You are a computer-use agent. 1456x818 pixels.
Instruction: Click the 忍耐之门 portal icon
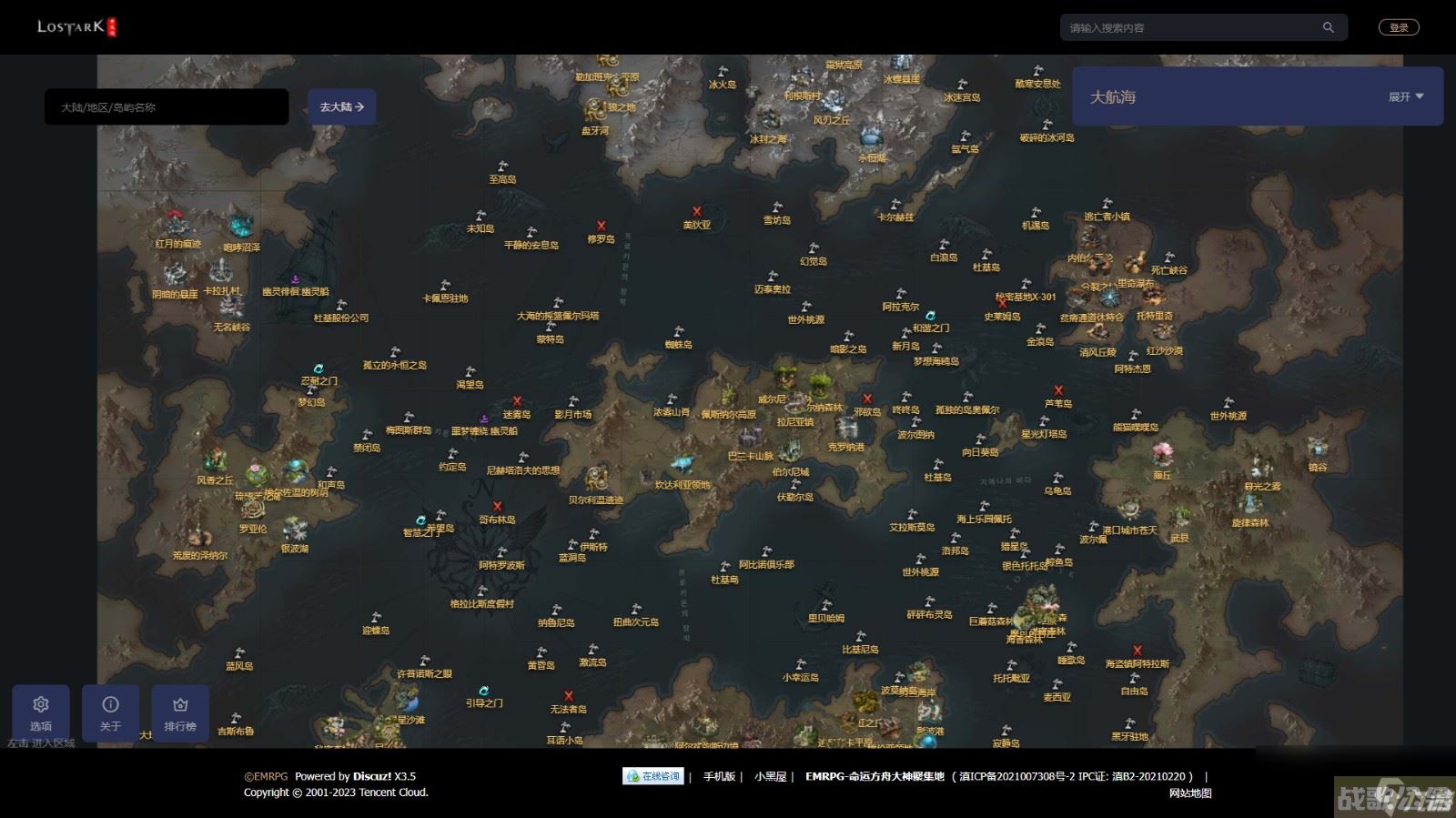point(318,369)
